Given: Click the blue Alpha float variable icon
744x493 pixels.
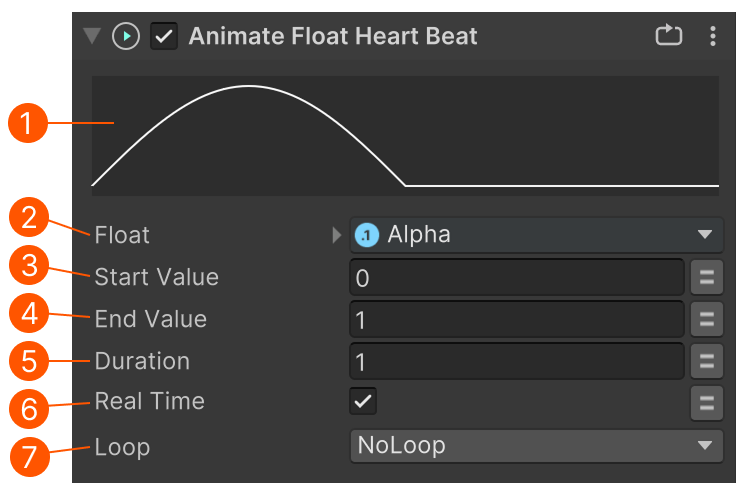Looking at the screenshot, I should coord(367,235).
